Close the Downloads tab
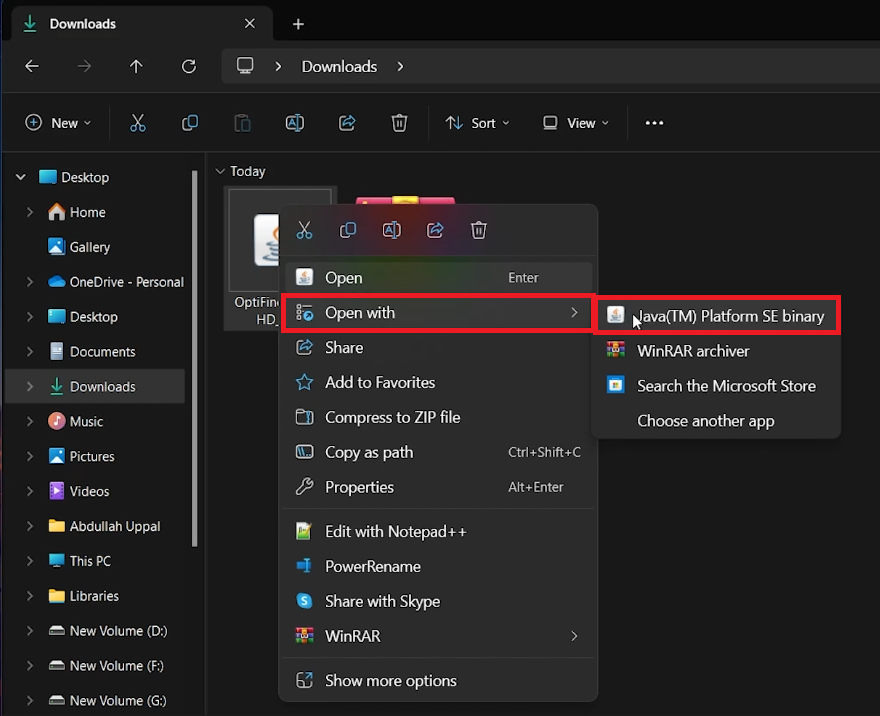Viewport: 880px width, 716px height. click(250, 24)
